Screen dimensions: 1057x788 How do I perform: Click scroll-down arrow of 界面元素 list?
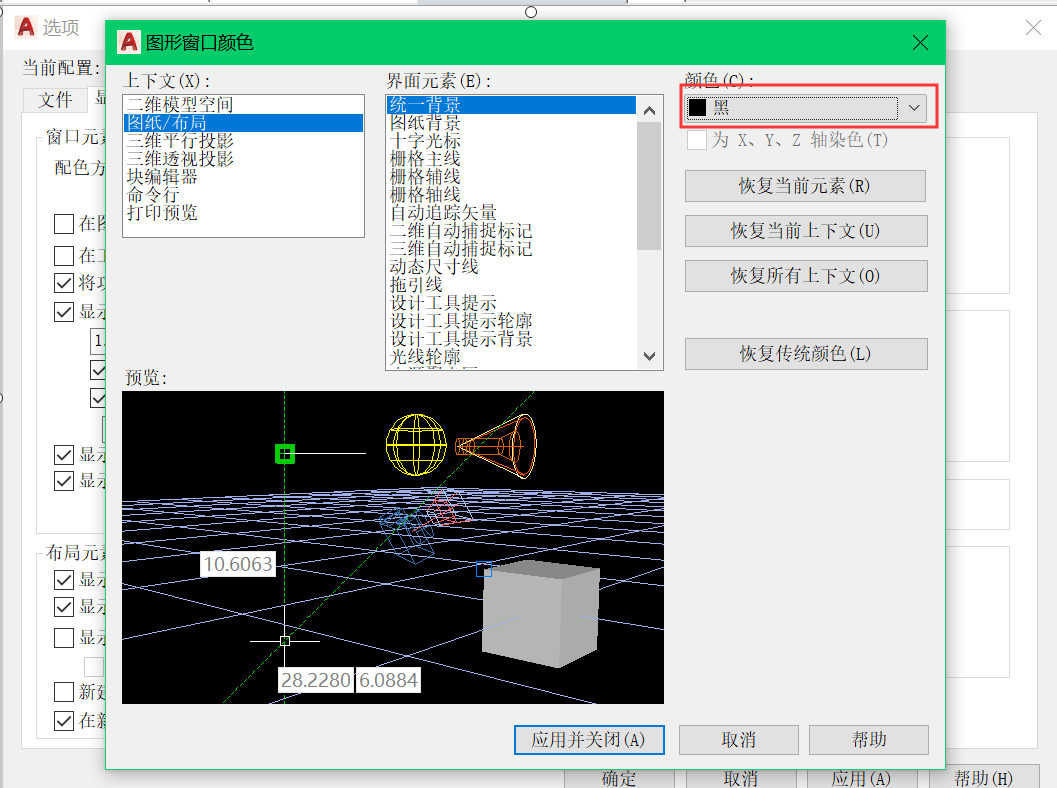[649, 357]
